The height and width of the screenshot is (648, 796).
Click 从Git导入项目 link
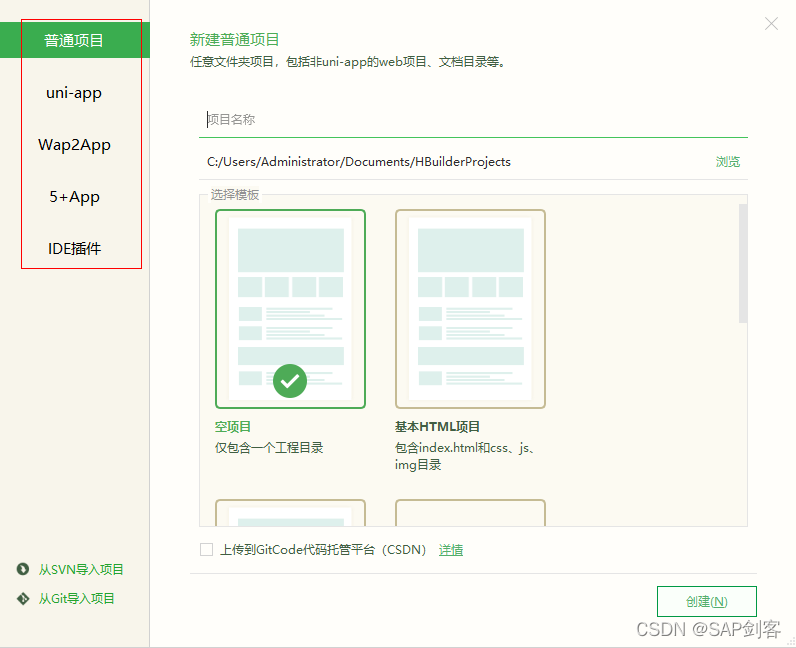tap(77, 599)
